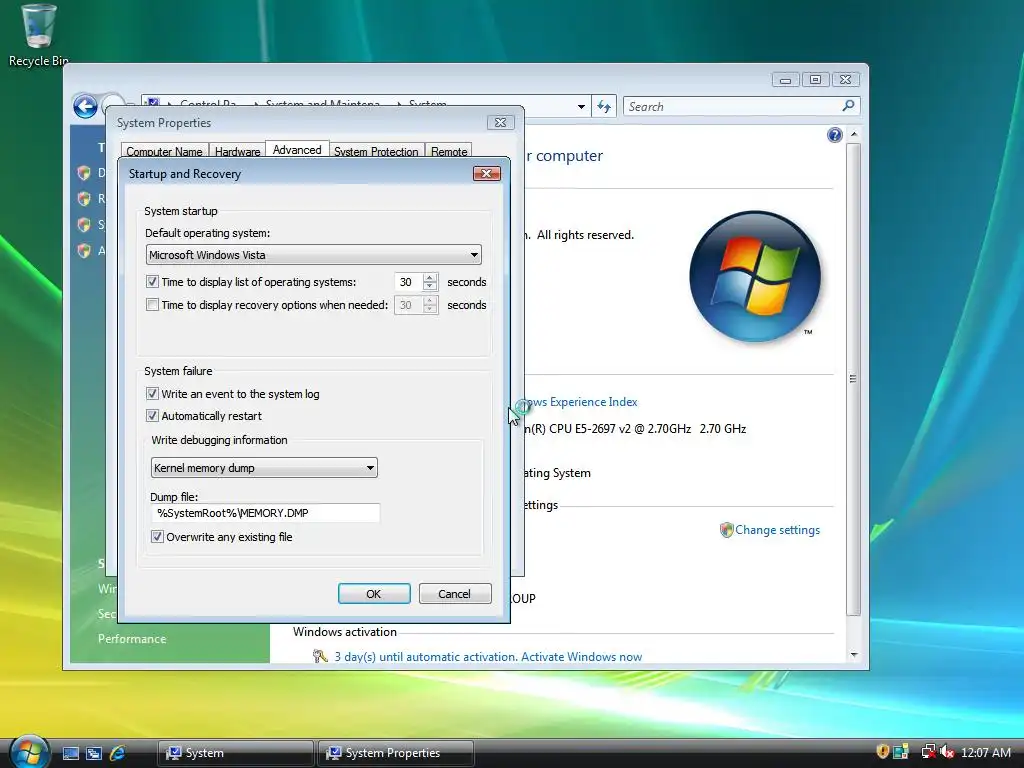Open the help question mark icon

tap(835, 135)
